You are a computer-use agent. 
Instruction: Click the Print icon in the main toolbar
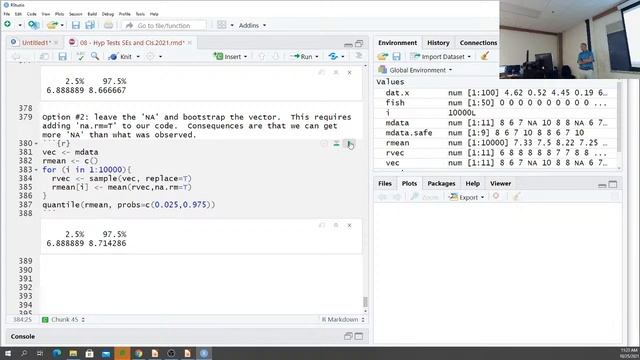[x=108, y=25]
